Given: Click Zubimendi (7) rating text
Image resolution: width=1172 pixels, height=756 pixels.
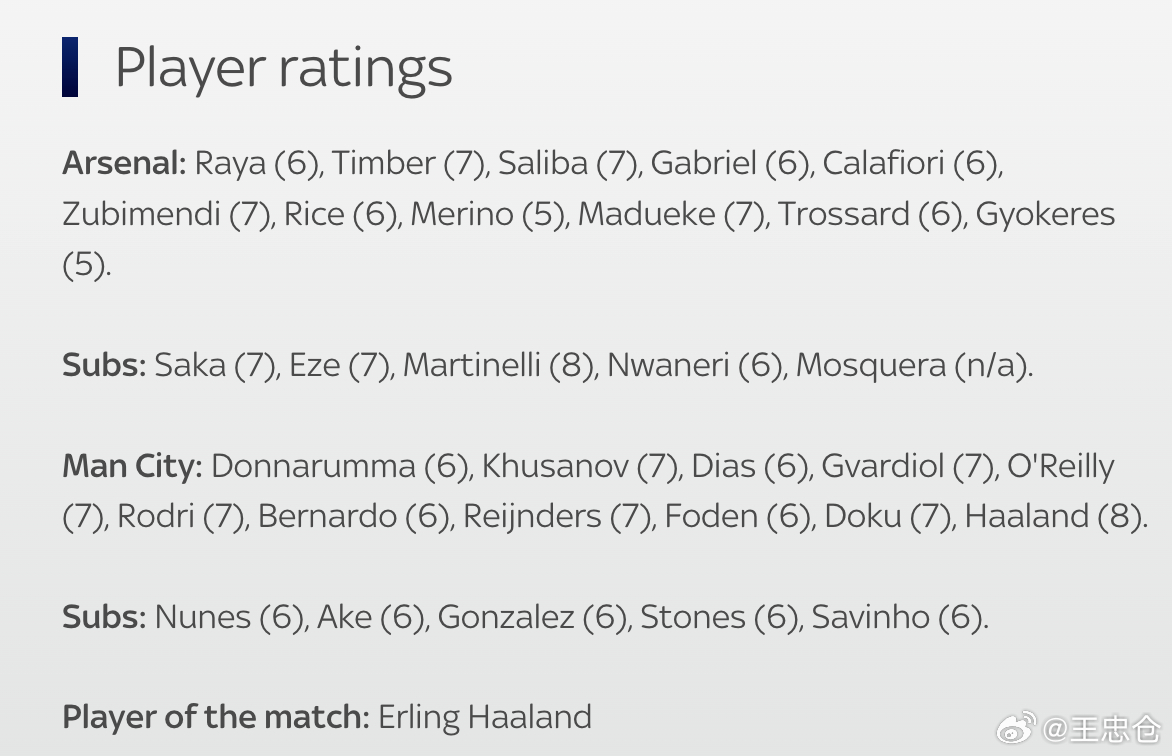Looking at the screenshot, I should tap(166, 215).
